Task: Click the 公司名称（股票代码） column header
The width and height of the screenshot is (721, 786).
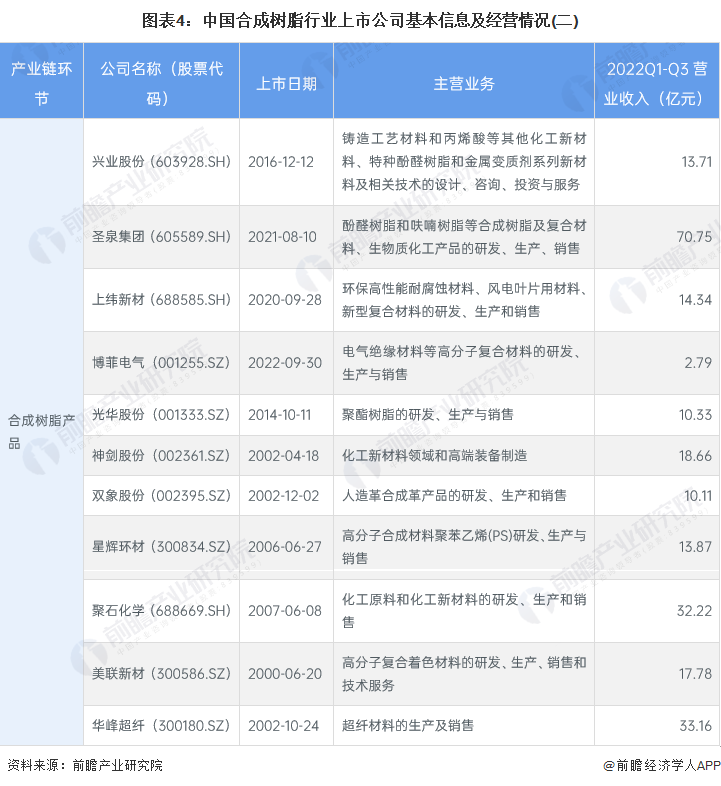Action: 160,83
